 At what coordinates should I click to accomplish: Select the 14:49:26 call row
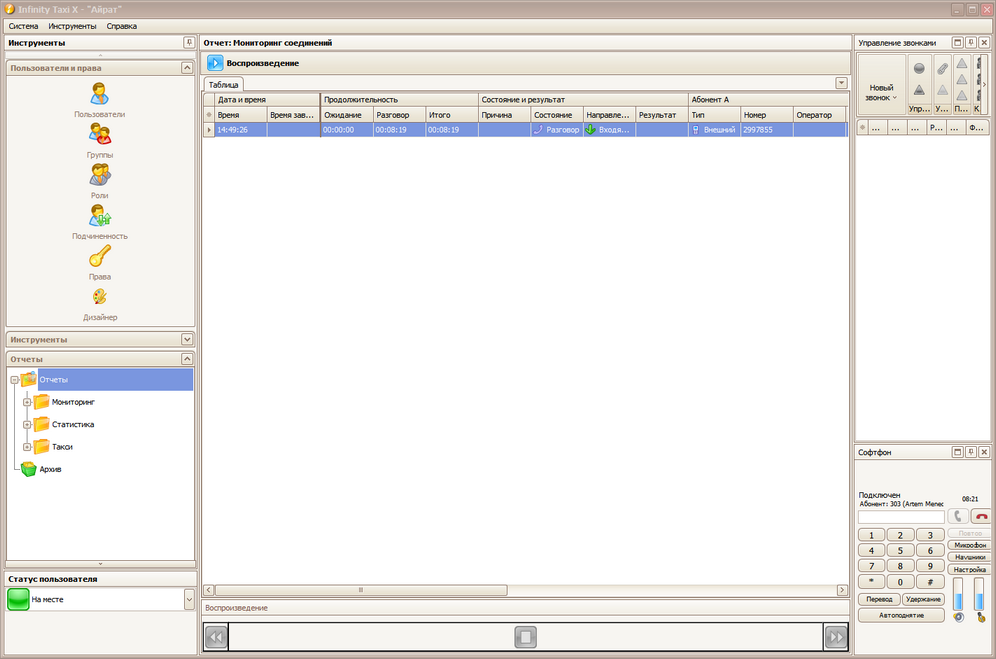[525, 130]
